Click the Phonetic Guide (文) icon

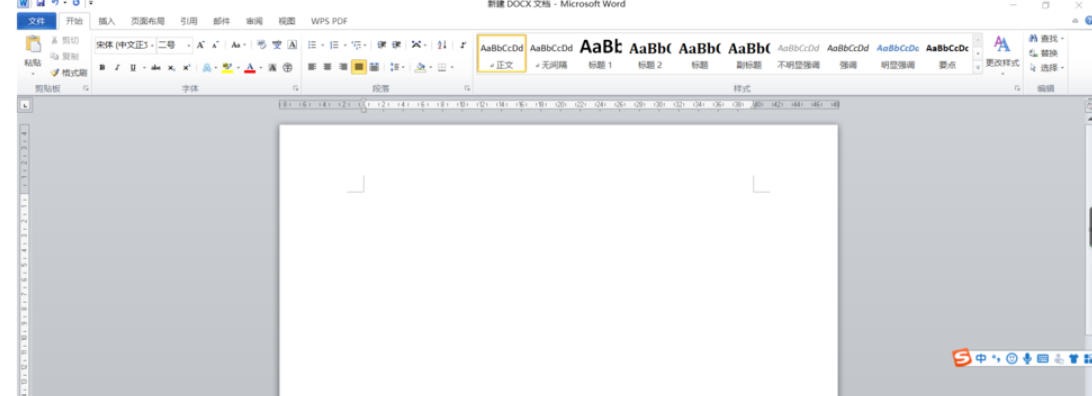276,45
